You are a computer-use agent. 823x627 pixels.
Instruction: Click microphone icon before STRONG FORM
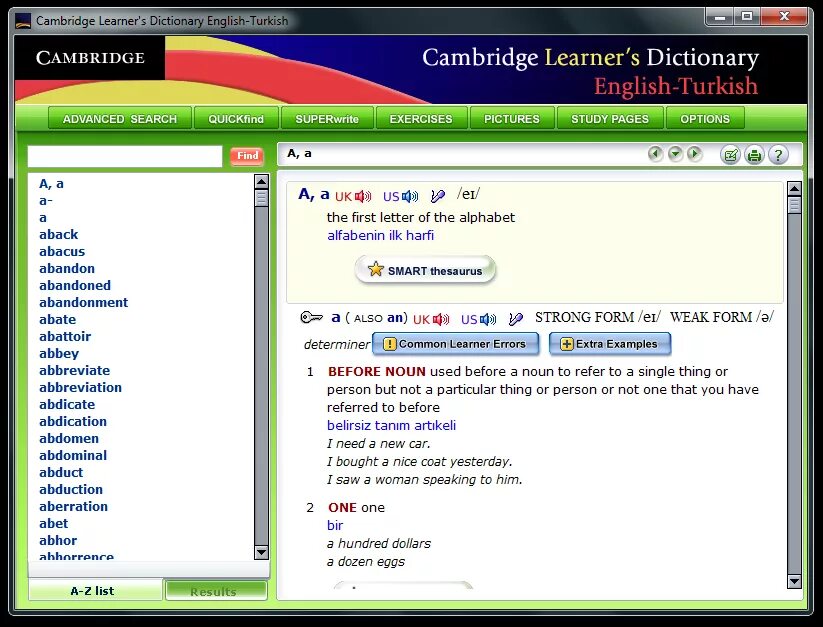[x=516, y=318]
